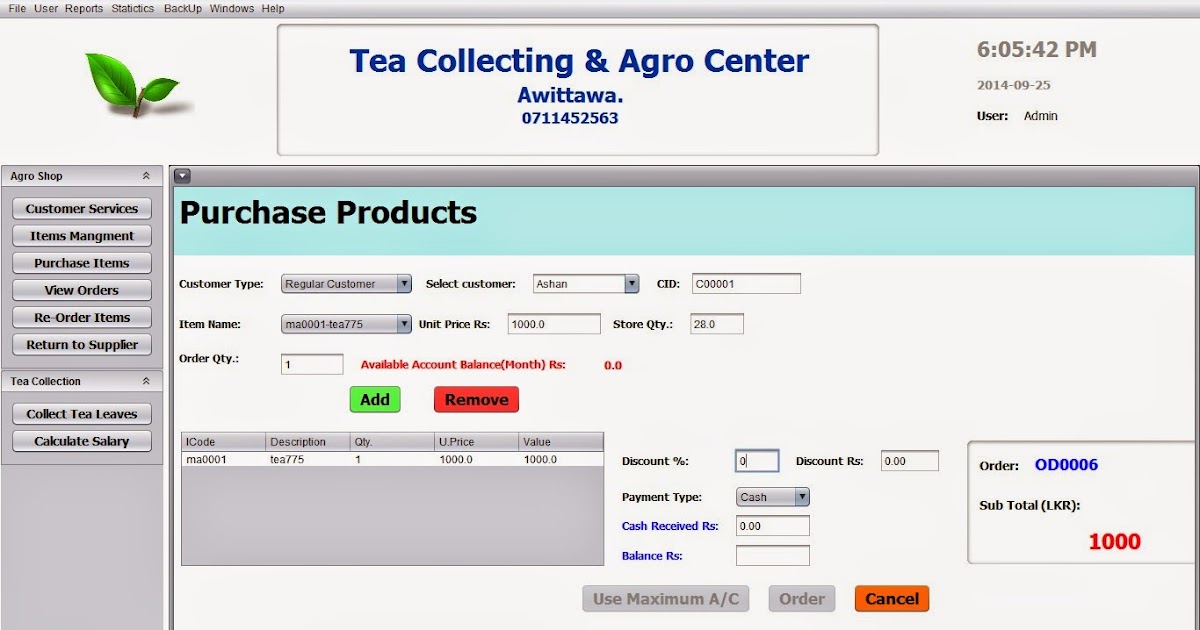Image resolution: width=1200 pixels, height=630 pixels.
Task: Click the Order Qty input field
Action: [311, 364]
